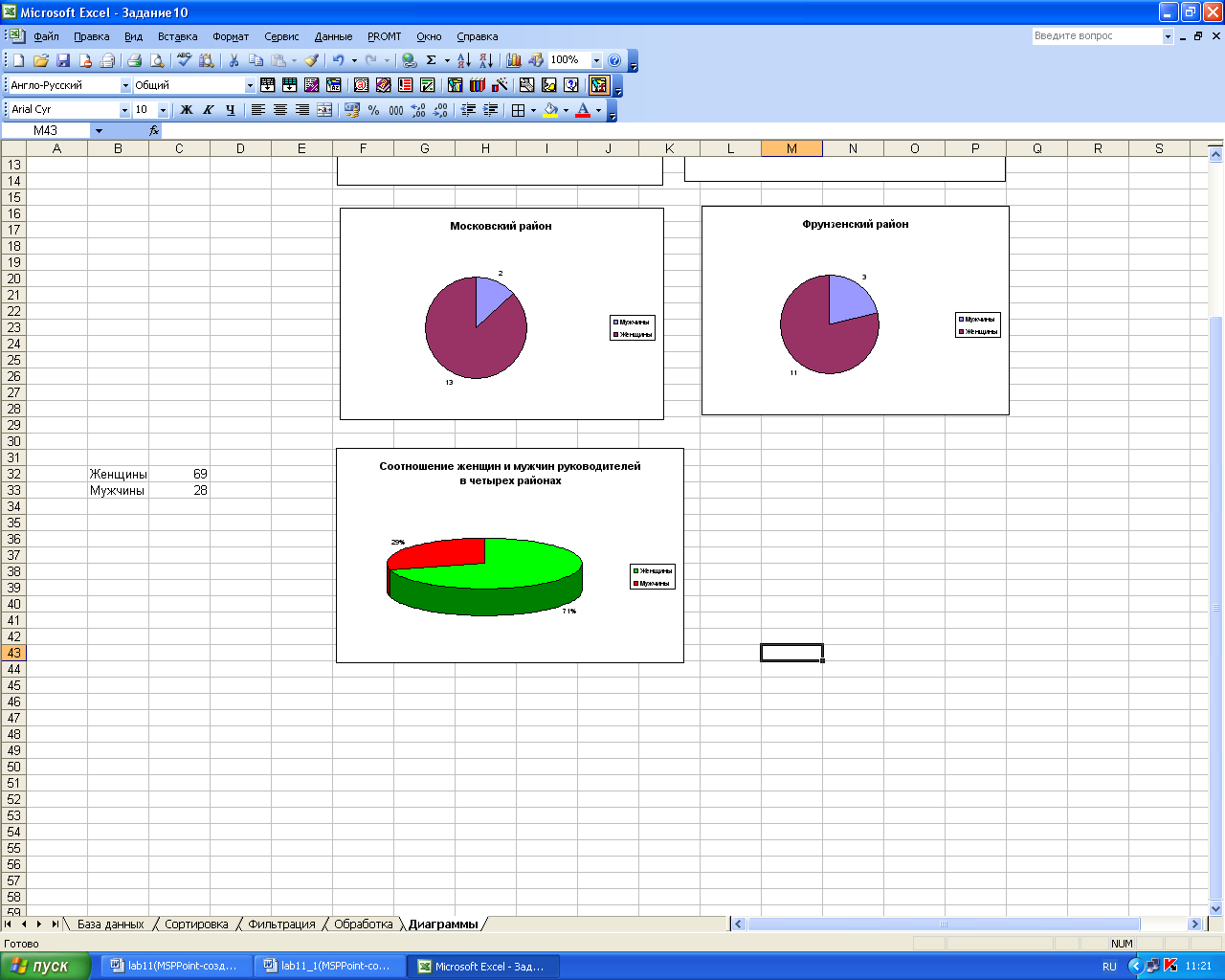The width and height of the screenshot is (1225, 980).
Task: Insert a hyperlink with the globe icon
Action: (409, 60)
